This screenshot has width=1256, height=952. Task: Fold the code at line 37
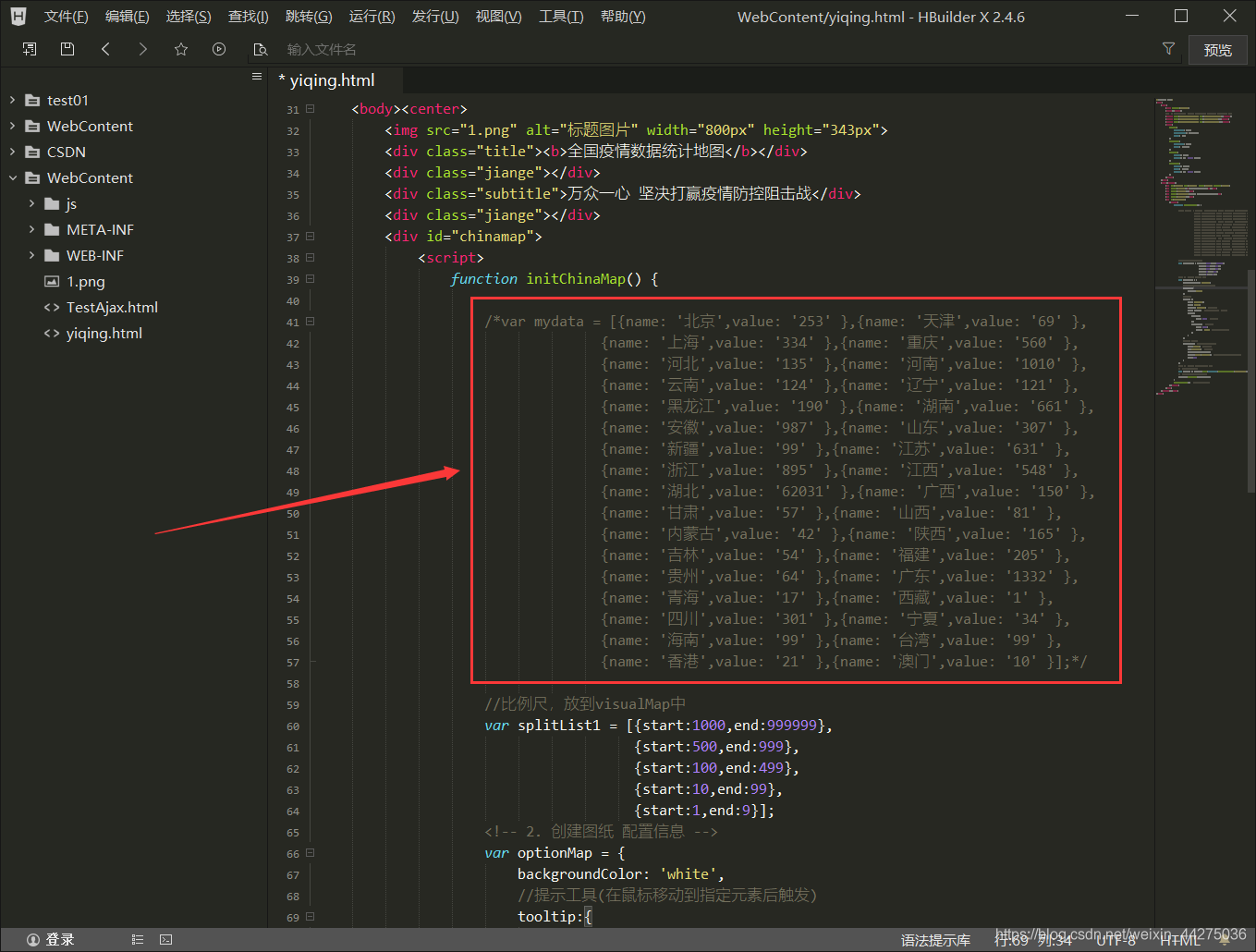[311, 236]
